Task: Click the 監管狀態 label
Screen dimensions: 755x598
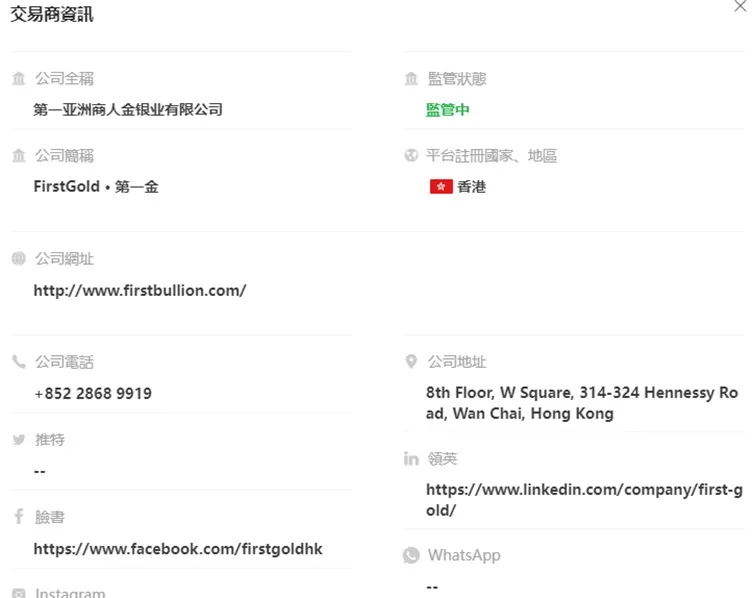Action: coord(457,78)
